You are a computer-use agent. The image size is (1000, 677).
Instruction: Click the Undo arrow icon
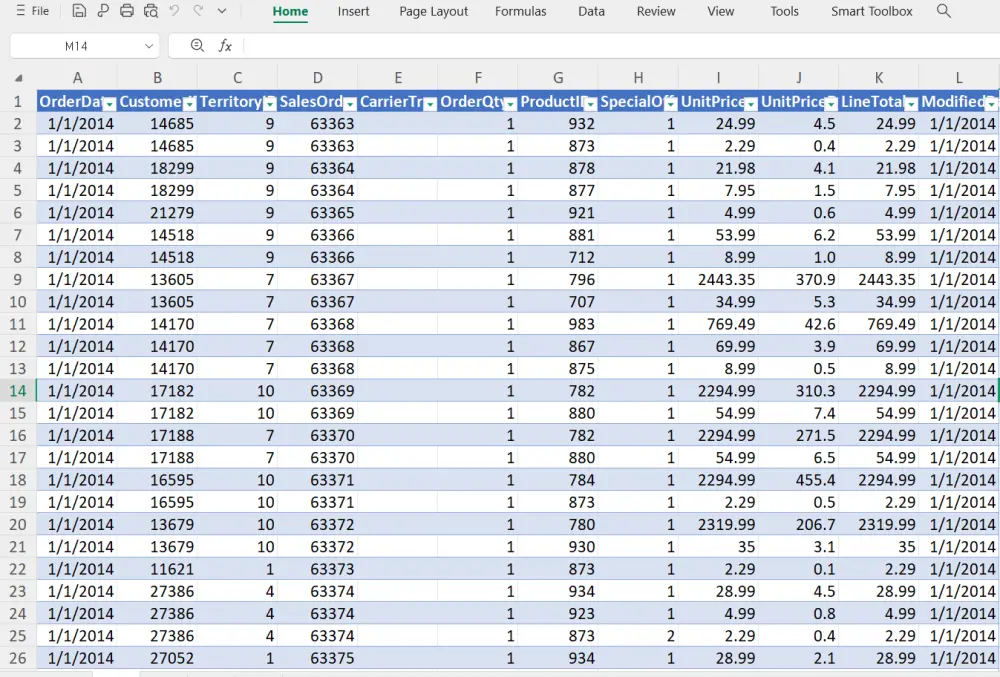(x=174, y=10)
